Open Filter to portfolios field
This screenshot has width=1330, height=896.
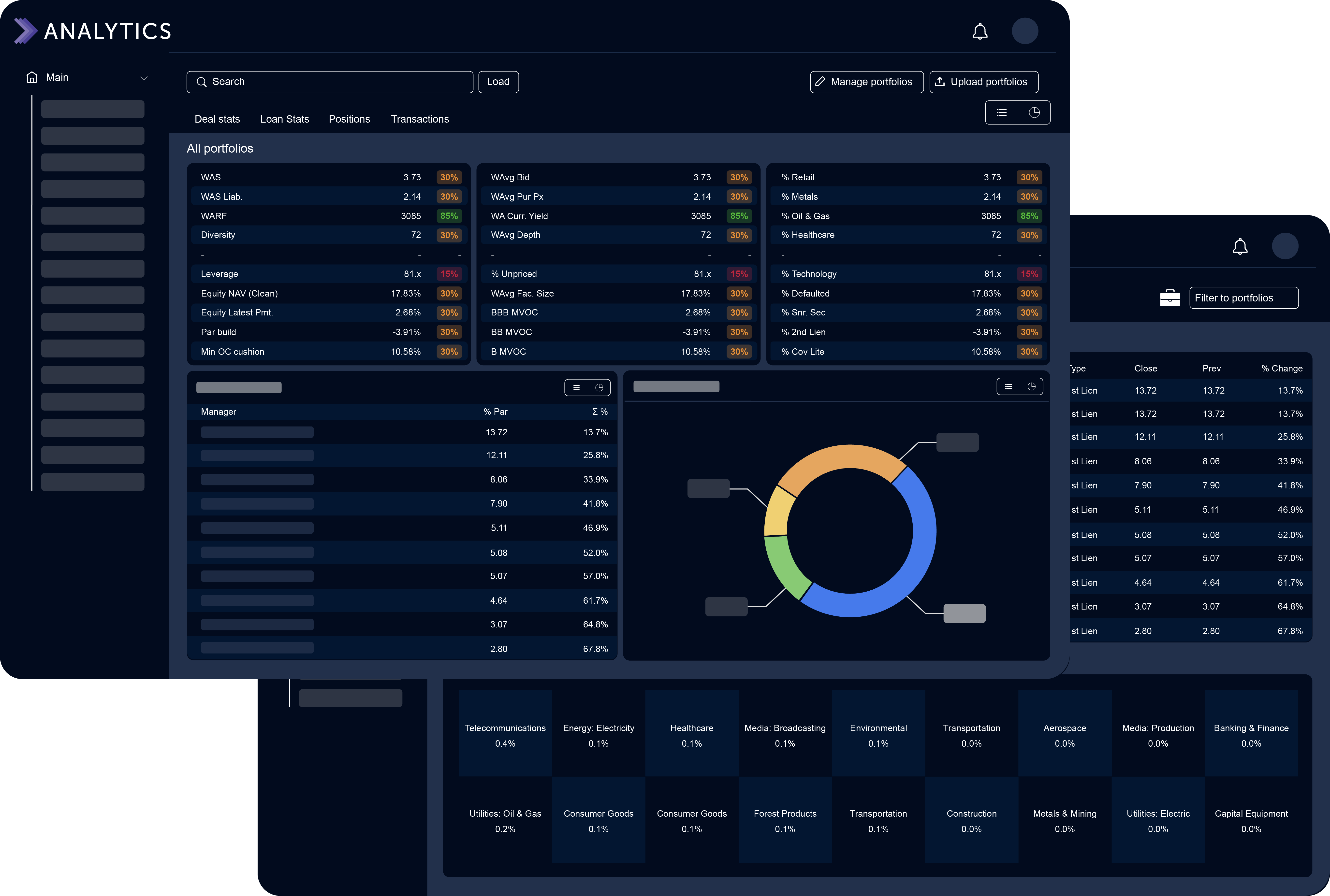pos(1244,298)
